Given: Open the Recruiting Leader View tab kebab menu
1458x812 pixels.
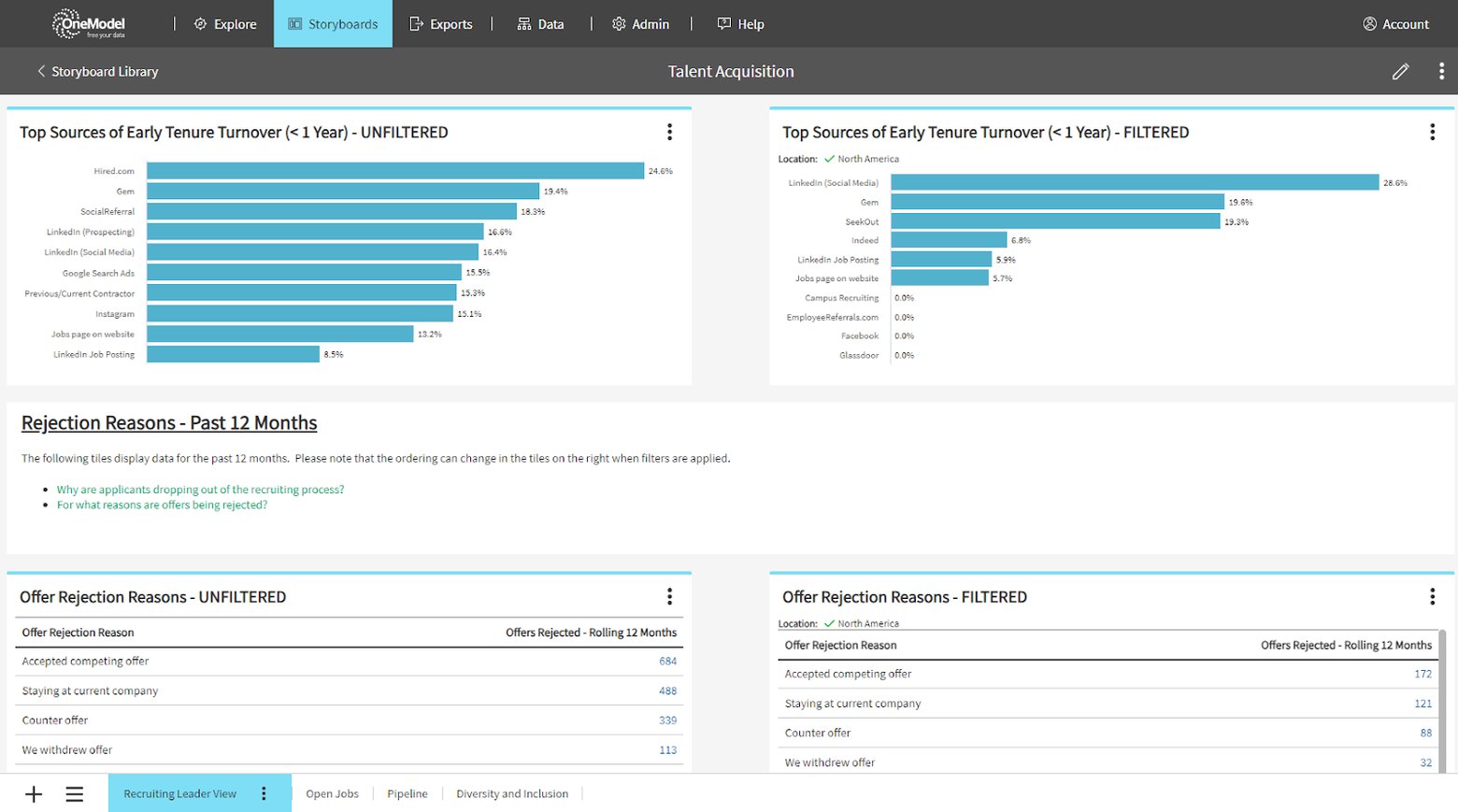Looking at the screenshot, I should coord(264,792).
